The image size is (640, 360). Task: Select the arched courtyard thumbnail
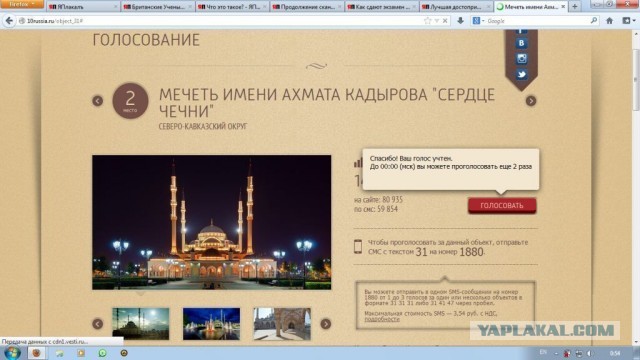pos(282,324)
